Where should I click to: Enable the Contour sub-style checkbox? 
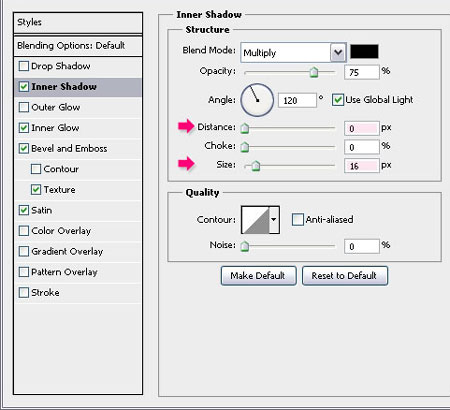click(36, 169)
